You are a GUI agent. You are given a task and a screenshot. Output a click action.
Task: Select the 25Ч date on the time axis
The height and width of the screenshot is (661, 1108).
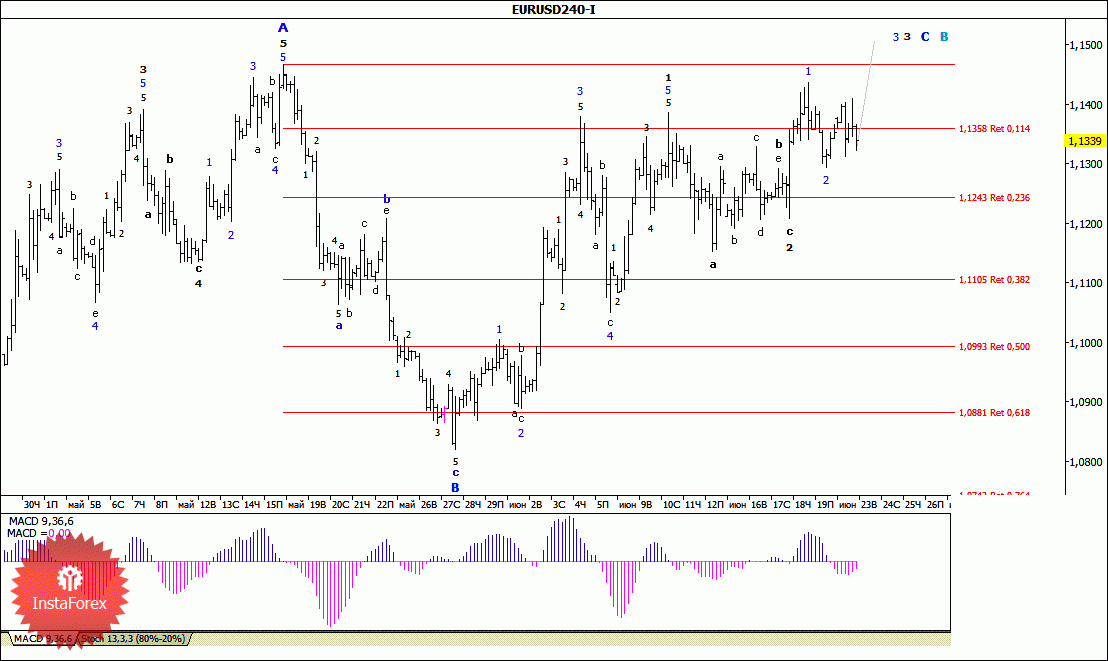(x=913, y=505)
